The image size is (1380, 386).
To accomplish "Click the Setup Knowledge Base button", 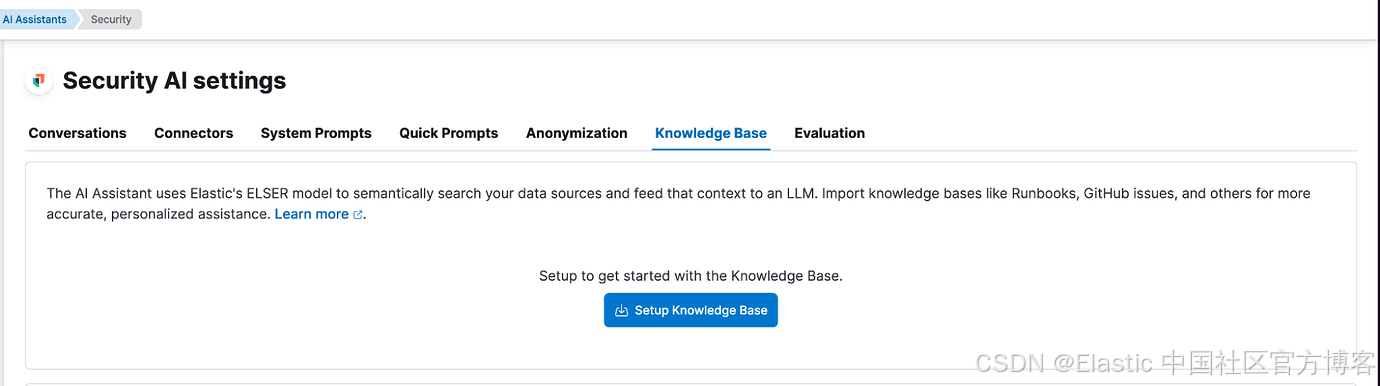I will coord(691,310).
